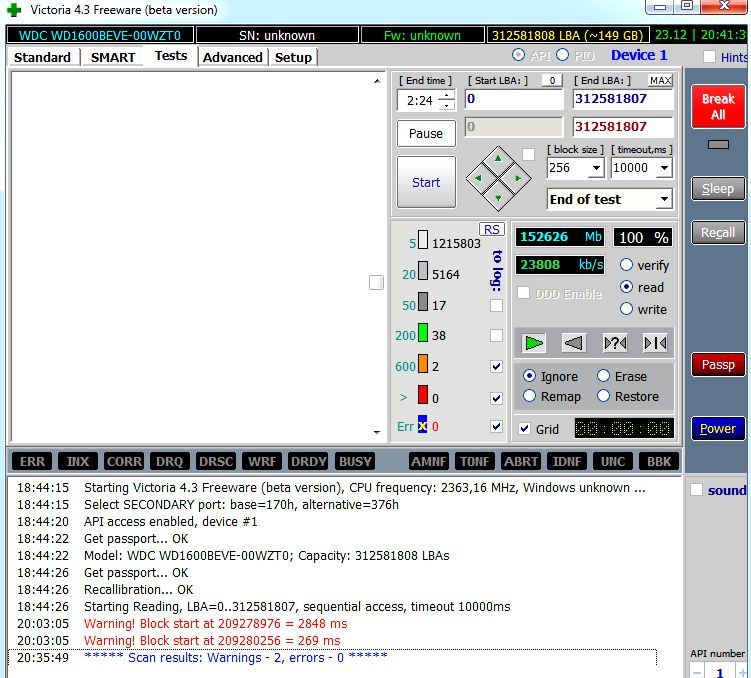Click the blue Err X block icon
Viewport: 751px width, 678px height.
422,424
